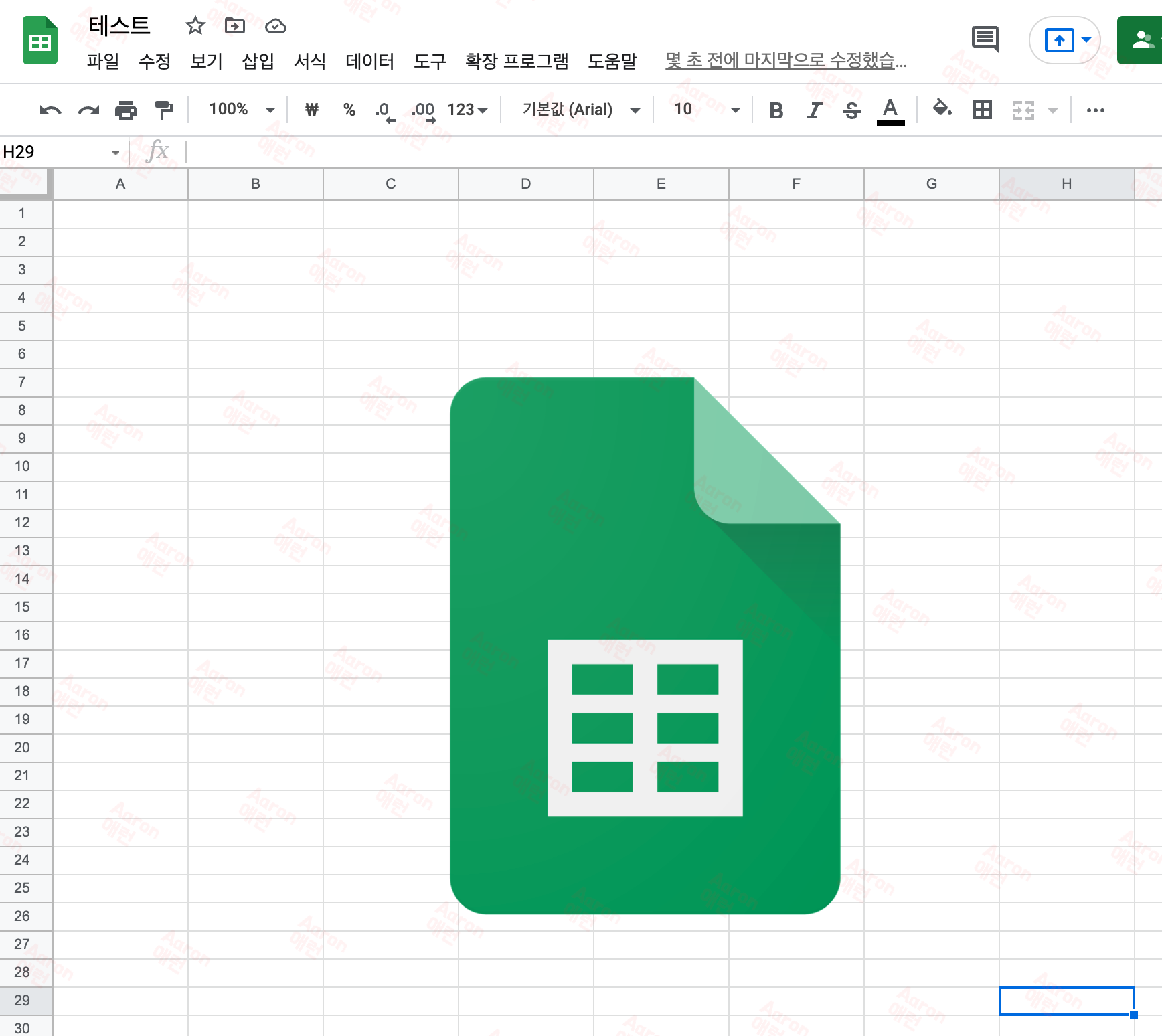This screenshot has height=1036, width=1162.
Task: Open the 서식 menu
Action: click(x=310, y=61)
